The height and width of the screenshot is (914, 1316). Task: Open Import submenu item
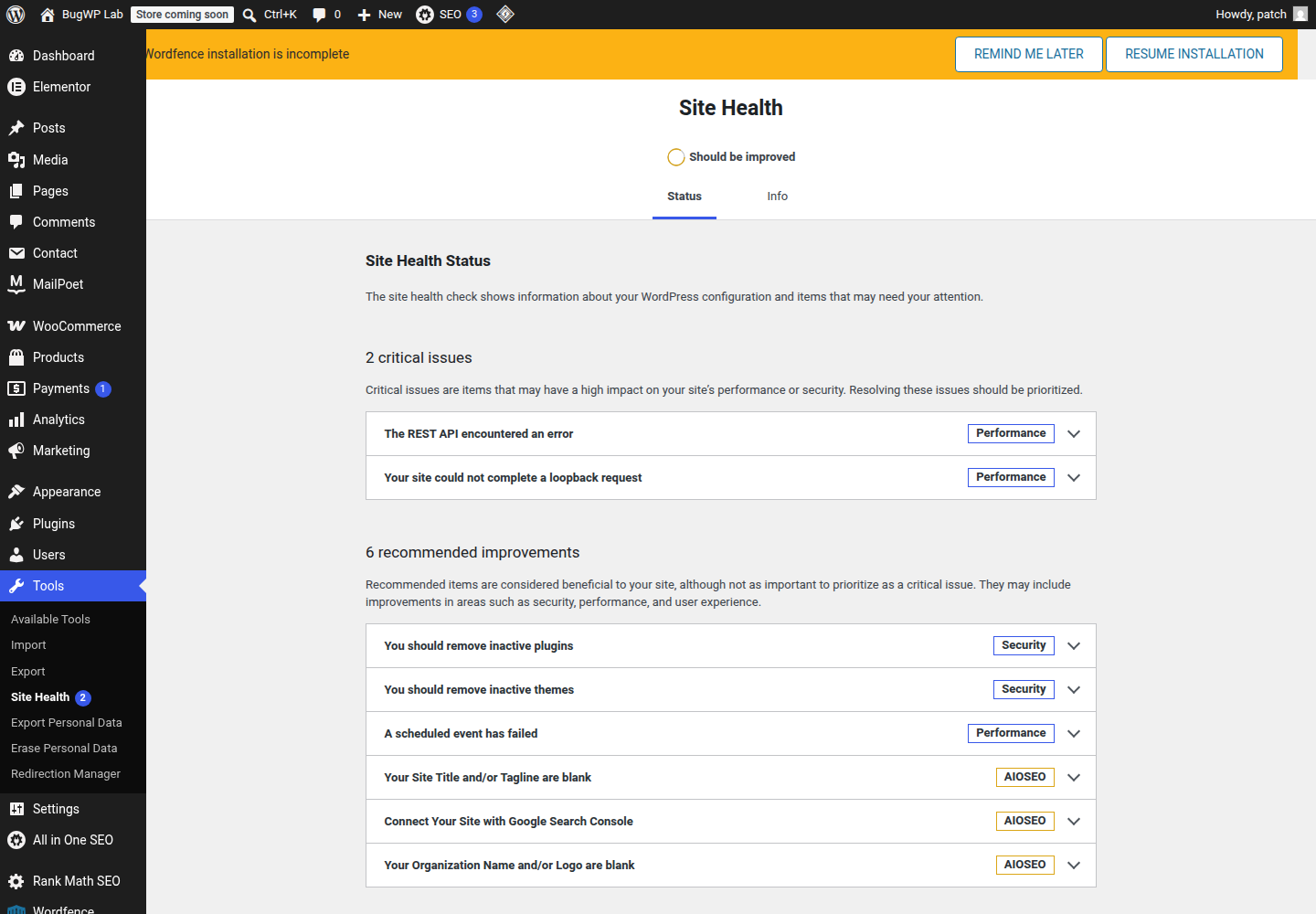point(28,645)
